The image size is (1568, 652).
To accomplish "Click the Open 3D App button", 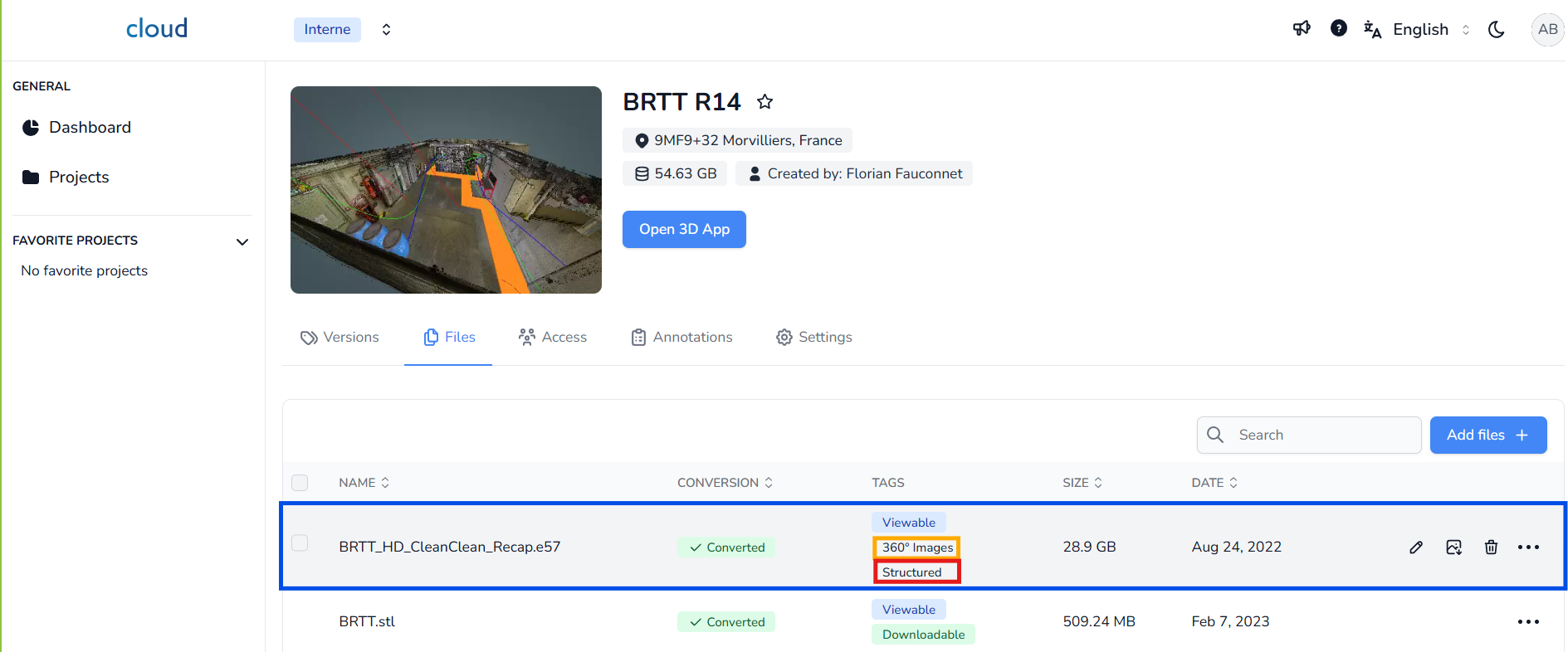I will click(x=684, y=230).
